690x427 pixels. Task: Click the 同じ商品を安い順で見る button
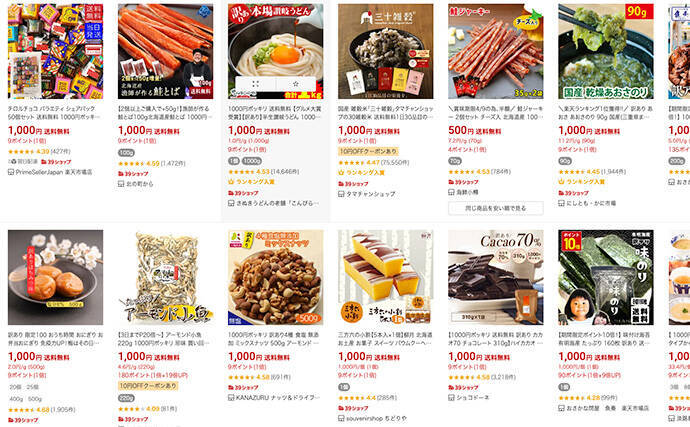(495, 208)
